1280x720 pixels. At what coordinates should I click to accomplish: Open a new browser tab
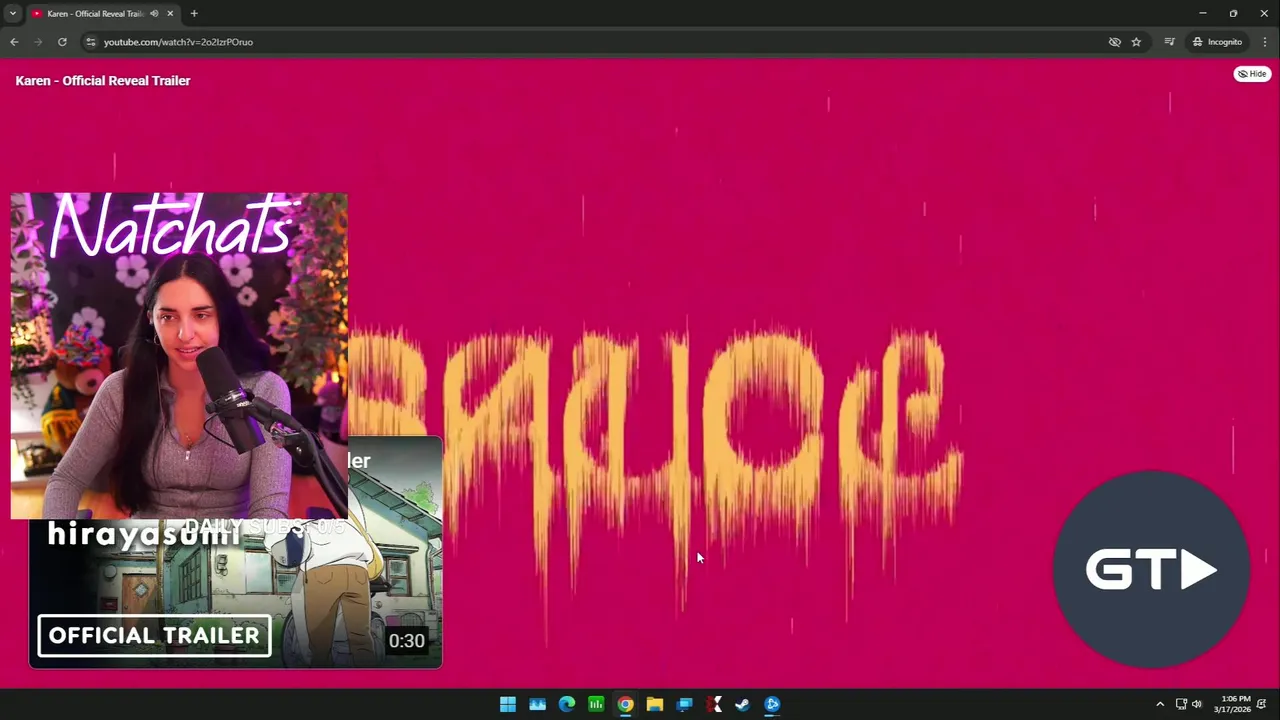(x=194, y=14)
